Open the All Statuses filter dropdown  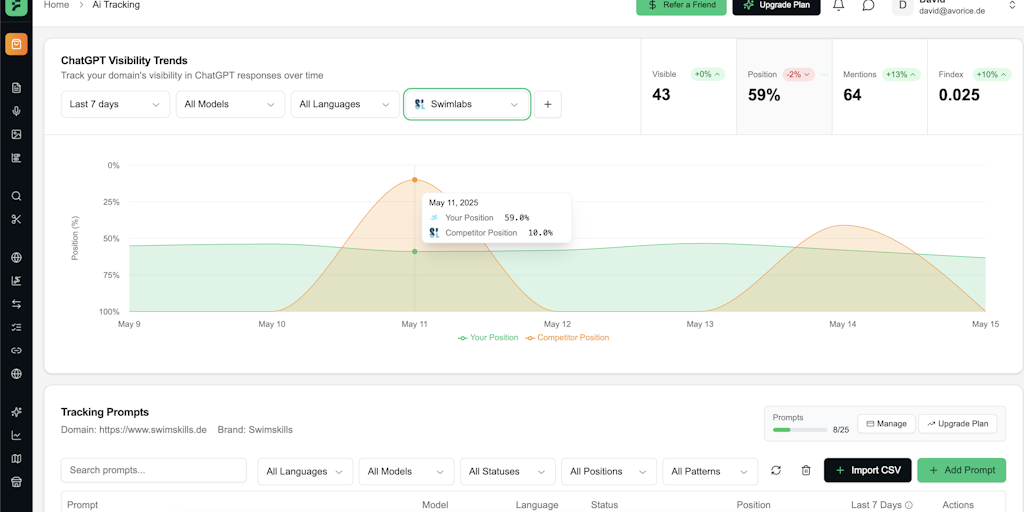[506, 471]
